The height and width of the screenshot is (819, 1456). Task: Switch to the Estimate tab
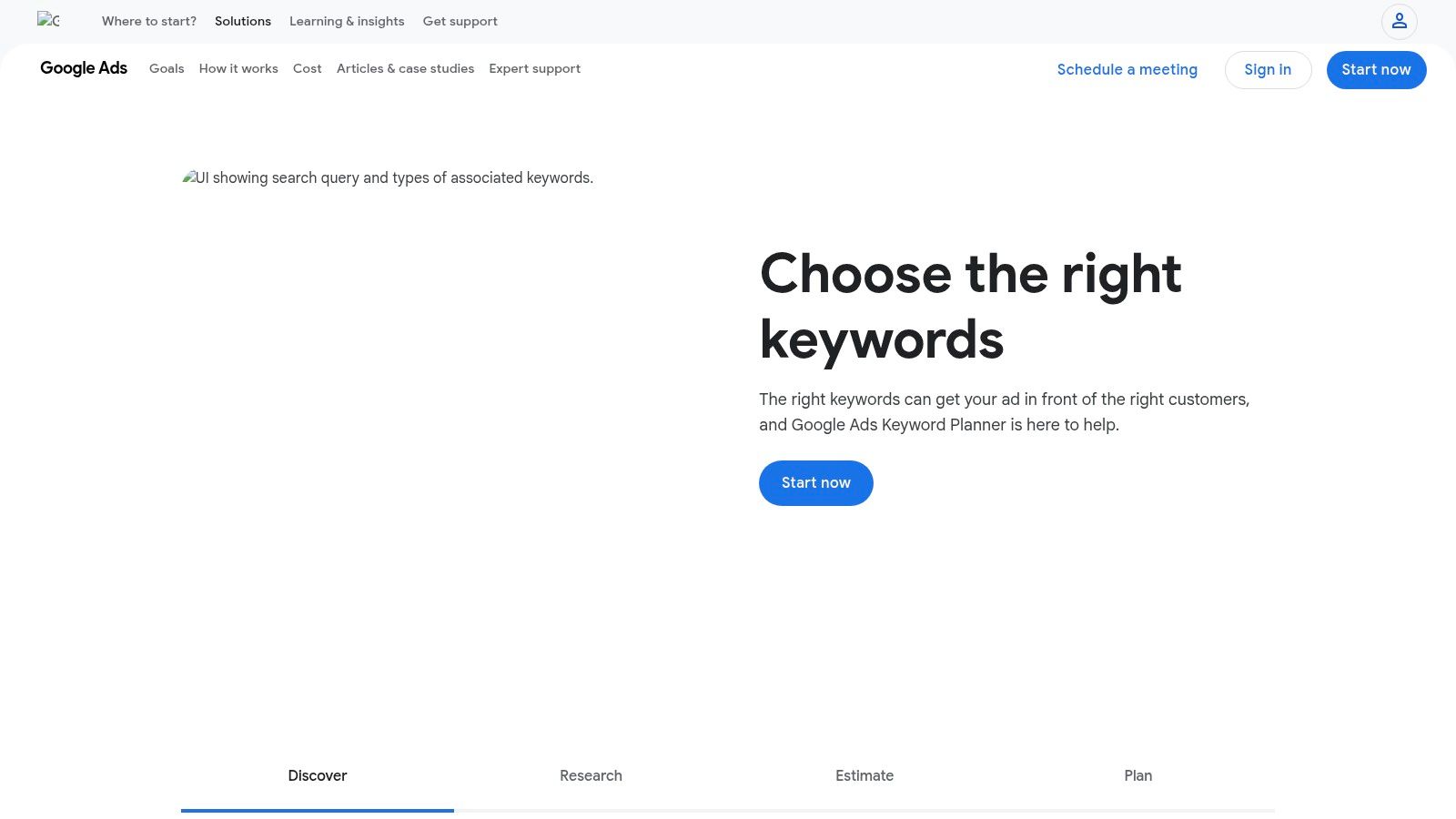[864, 776]
